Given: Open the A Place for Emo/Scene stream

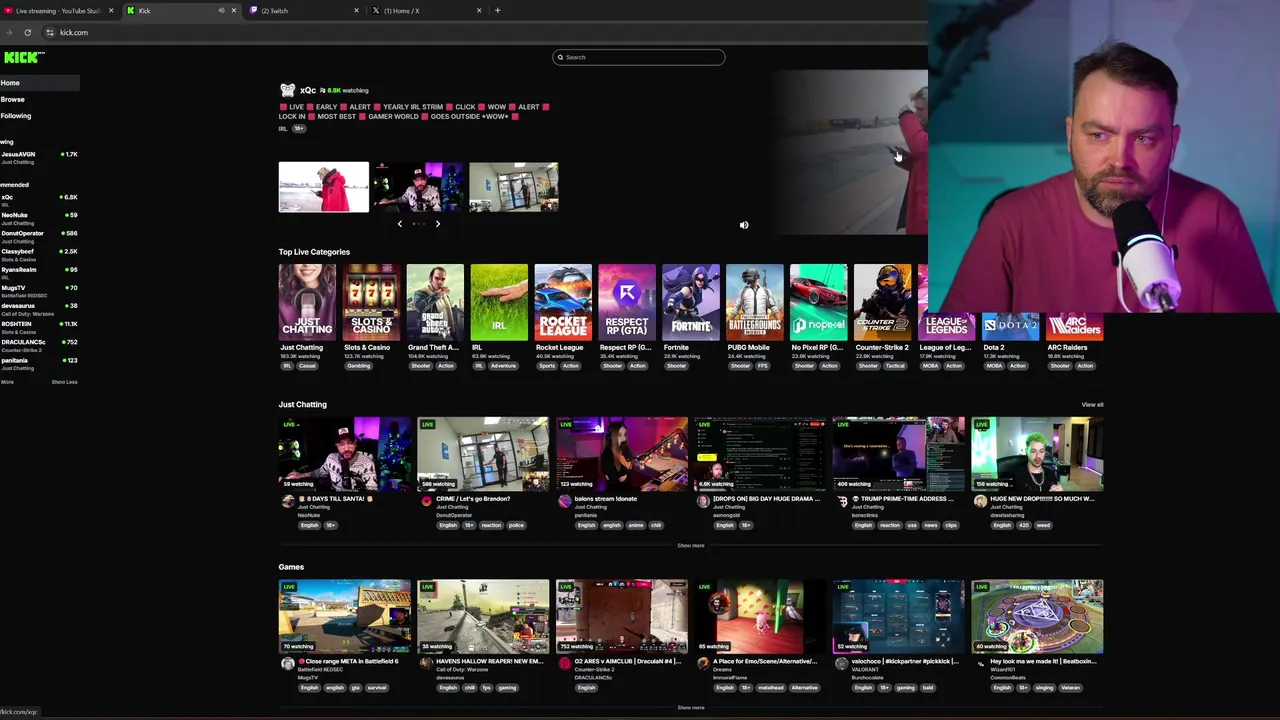Looking at the screenshot, I should click(760, 616).
